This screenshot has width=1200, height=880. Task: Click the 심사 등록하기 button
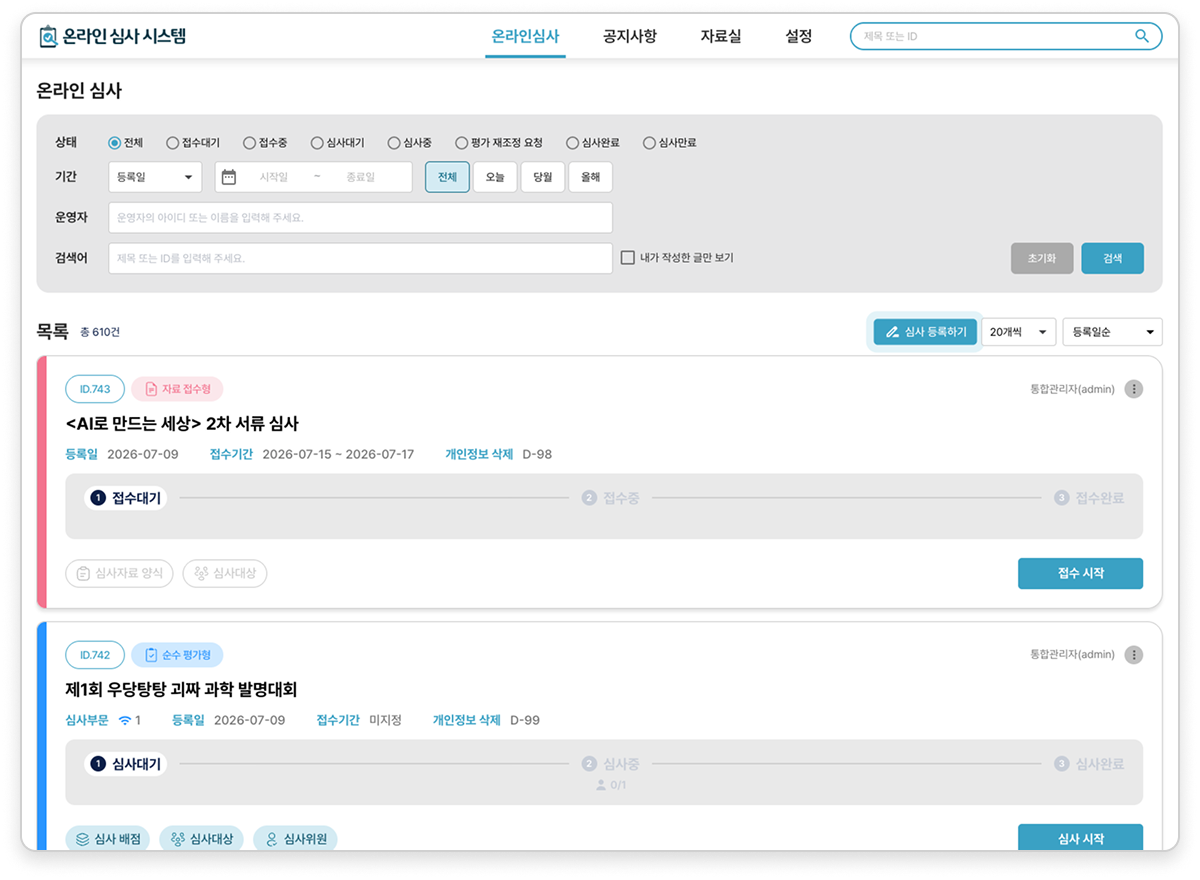(925, 332)
